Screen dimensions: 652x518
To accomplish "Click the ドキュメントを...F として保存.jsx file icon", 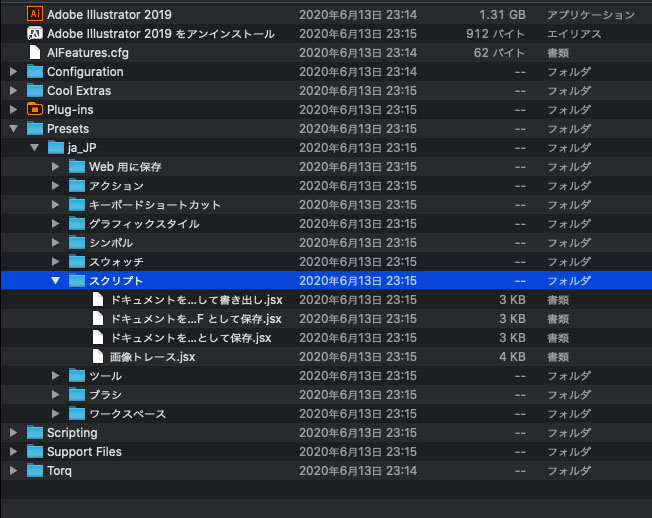I will 98,318.
